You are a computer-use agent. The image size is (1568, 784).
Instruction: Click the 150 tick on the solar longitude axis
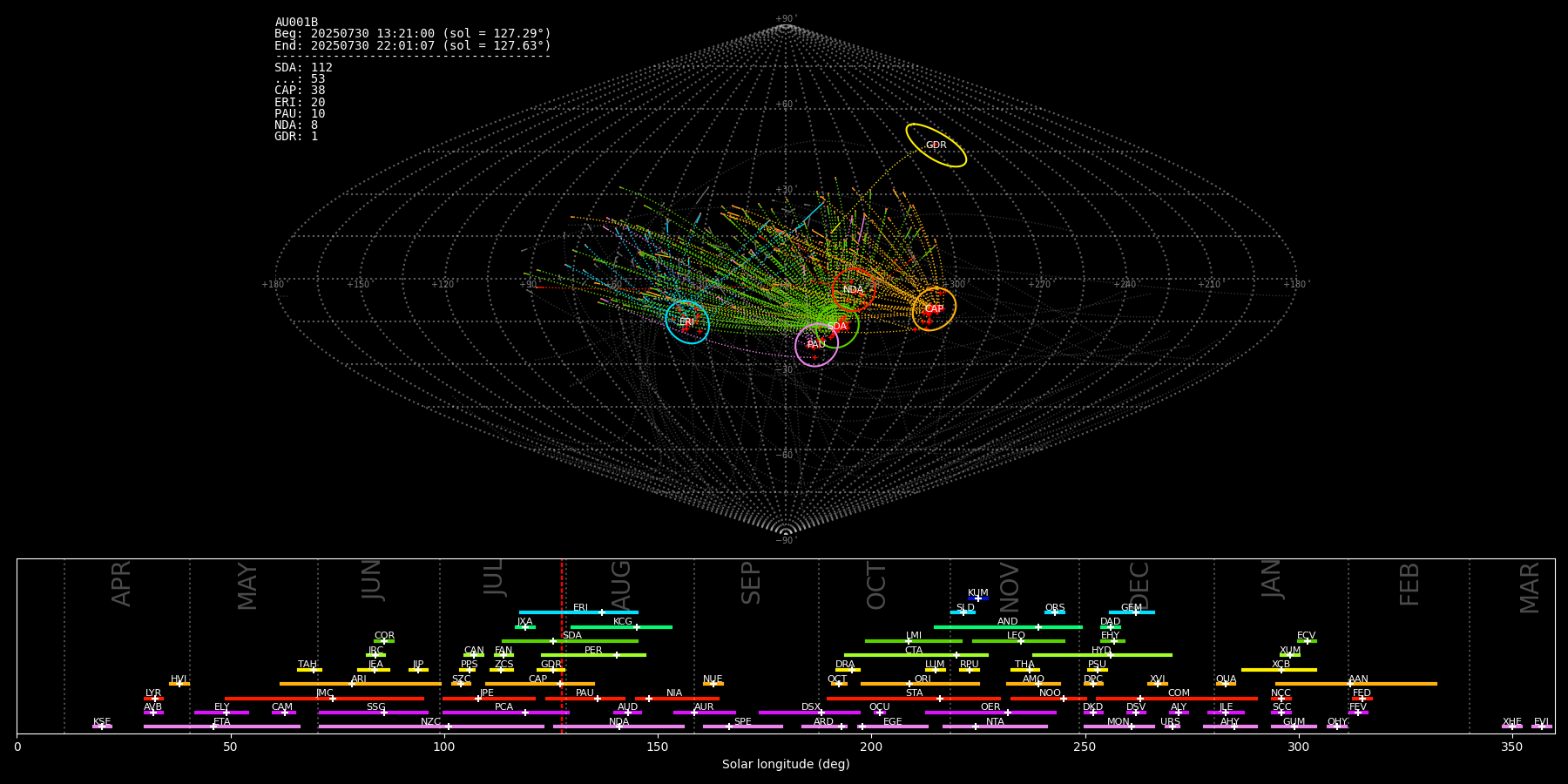pos(658,747)
